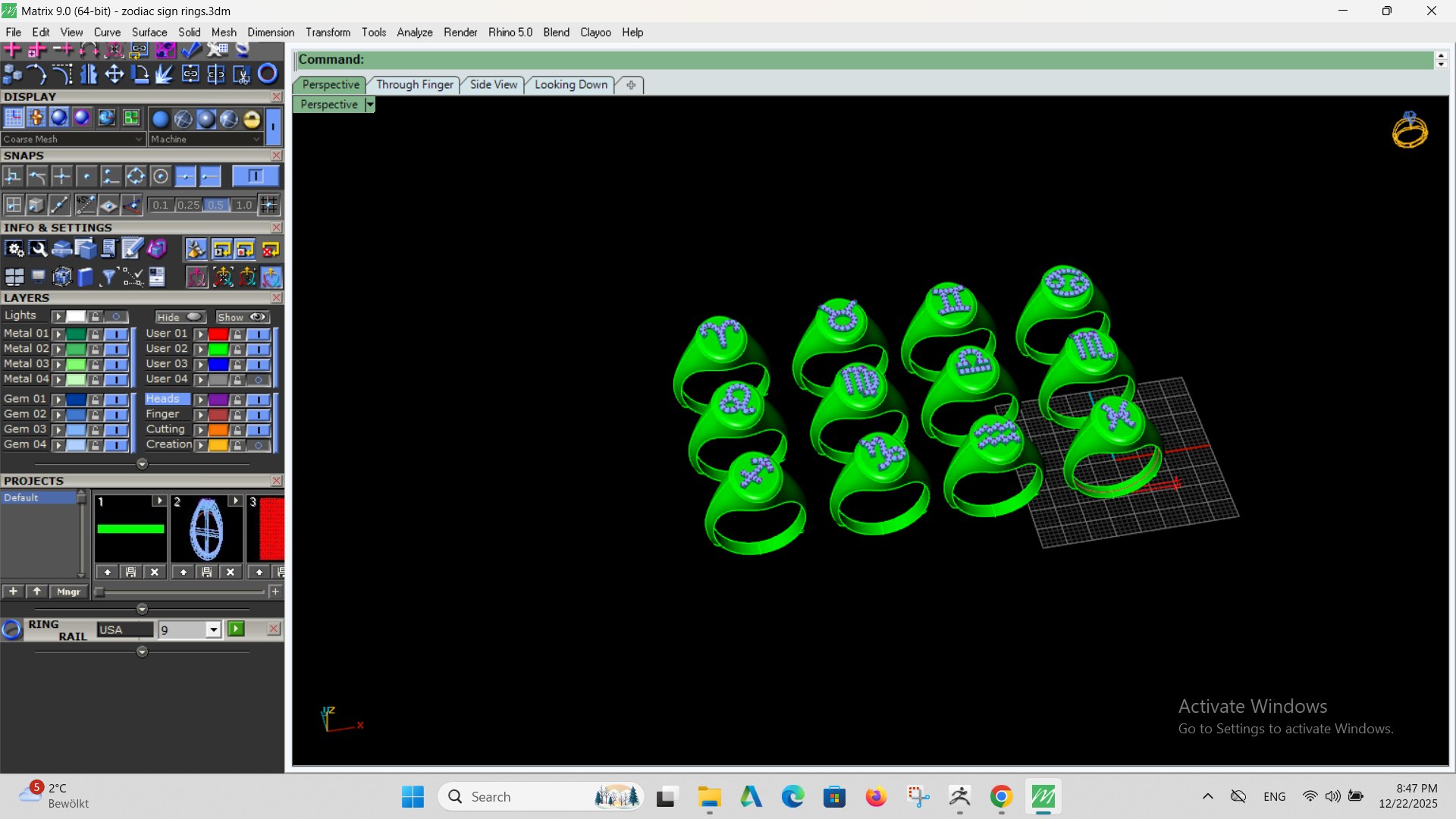Switch to the Looking Down tab
Screen dimensions: 1456x819
571,85
